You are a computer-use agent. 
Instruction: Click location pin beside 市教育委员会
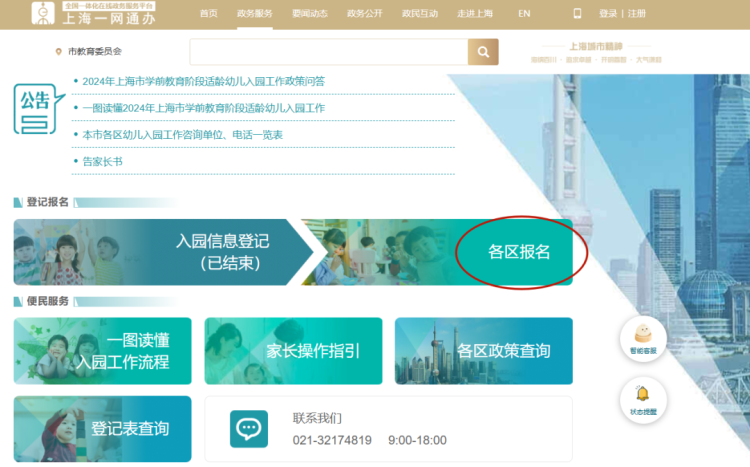click(x=58, y=51)
